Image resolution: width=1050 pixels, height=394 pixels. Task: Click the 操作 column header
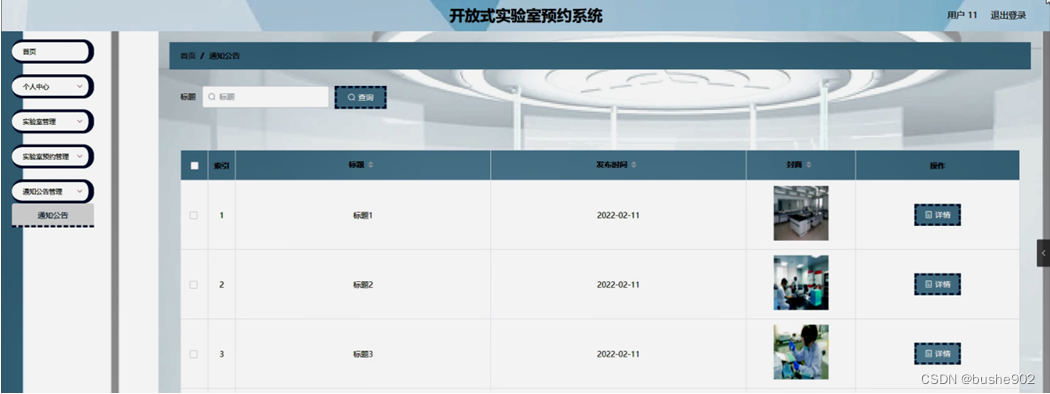coord(937,166)
